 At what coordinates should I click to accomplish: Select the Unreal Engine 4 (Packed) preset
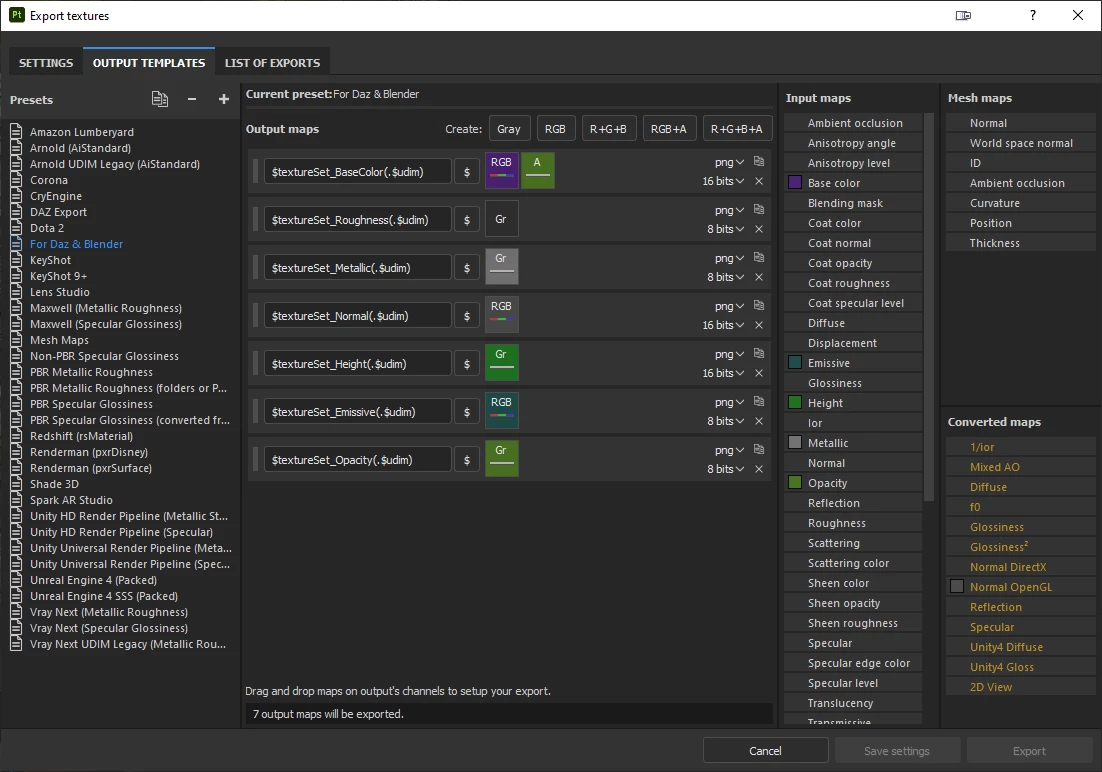[93, 580]
